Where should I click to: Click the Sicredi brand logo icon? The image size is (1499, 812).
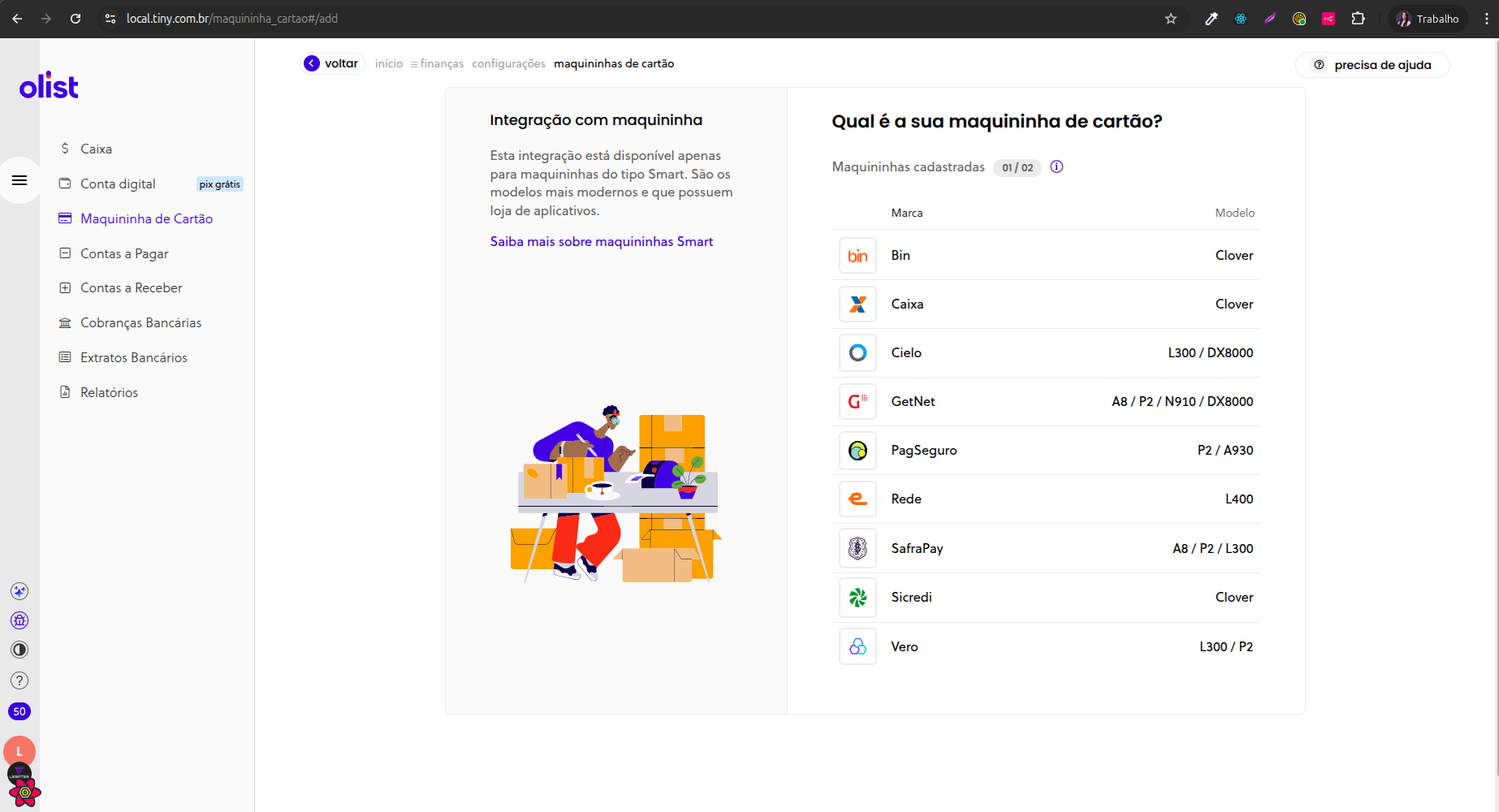pos(857,598)
